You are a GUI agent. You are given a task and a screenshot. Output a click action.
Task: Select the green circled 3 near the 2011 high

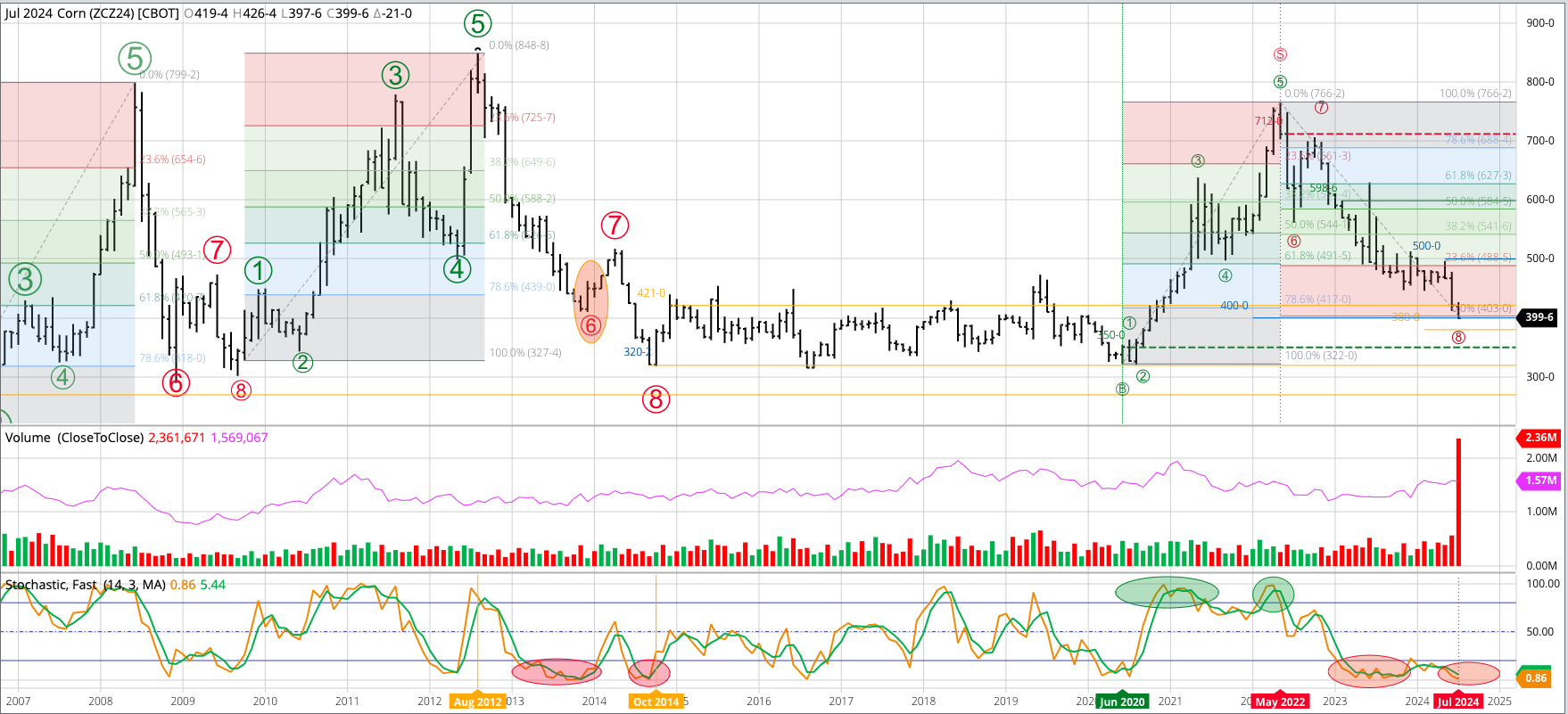[395, 76]
